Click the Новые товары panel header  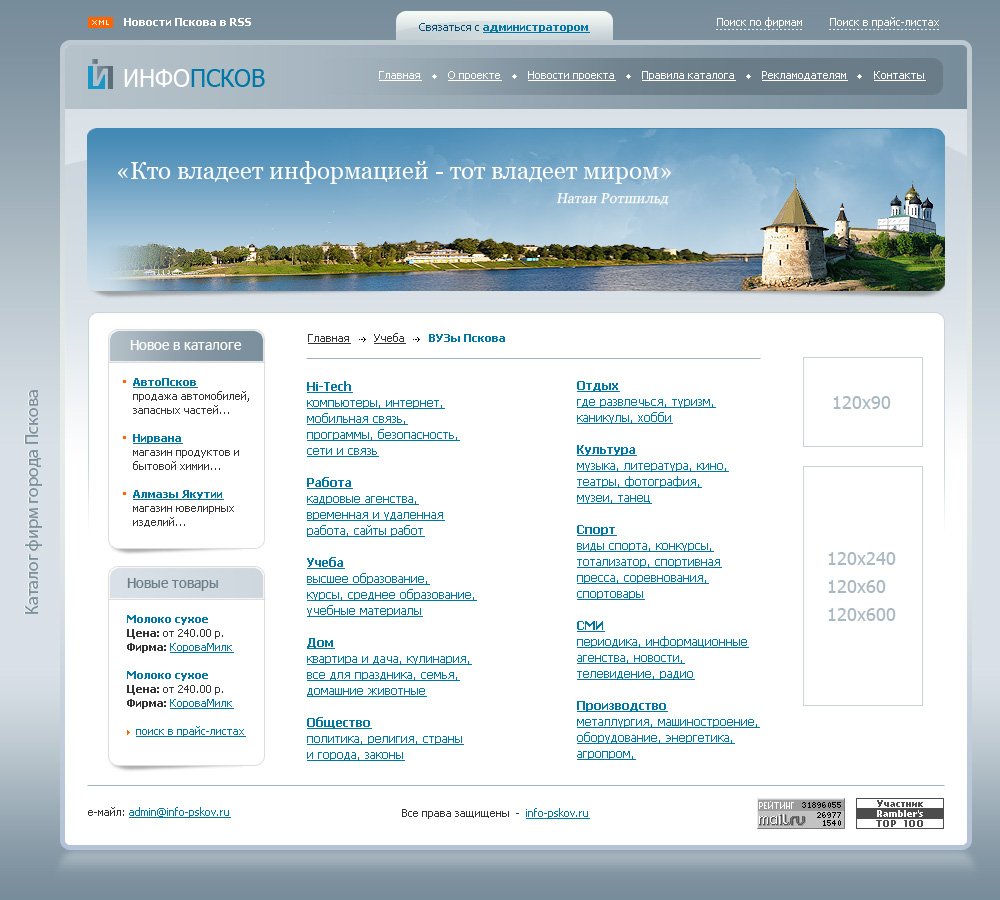pos(186,583)
